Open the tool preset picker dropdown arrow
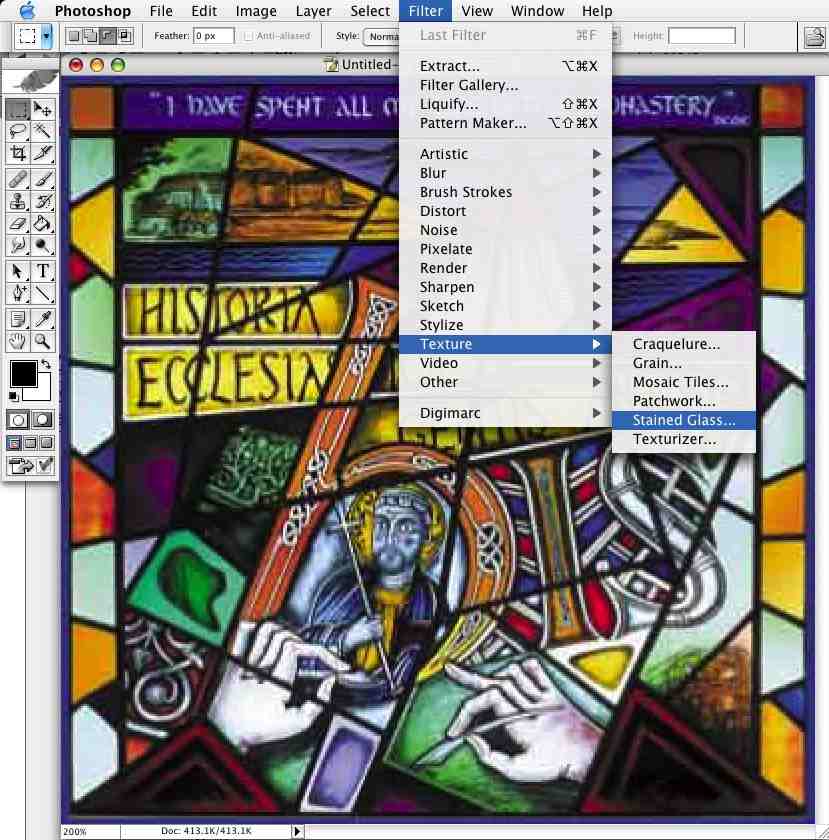829x840 pixels. click(x=47, y=36)
